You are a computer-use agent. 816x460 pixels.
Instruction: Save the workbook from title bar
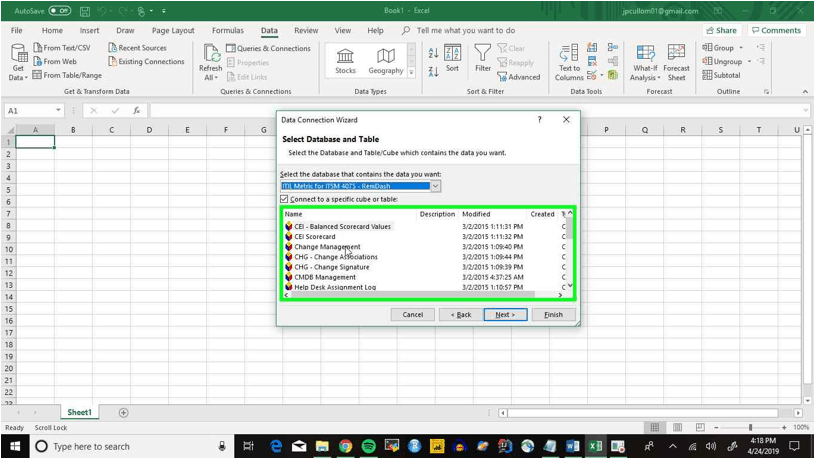[85, 10]
